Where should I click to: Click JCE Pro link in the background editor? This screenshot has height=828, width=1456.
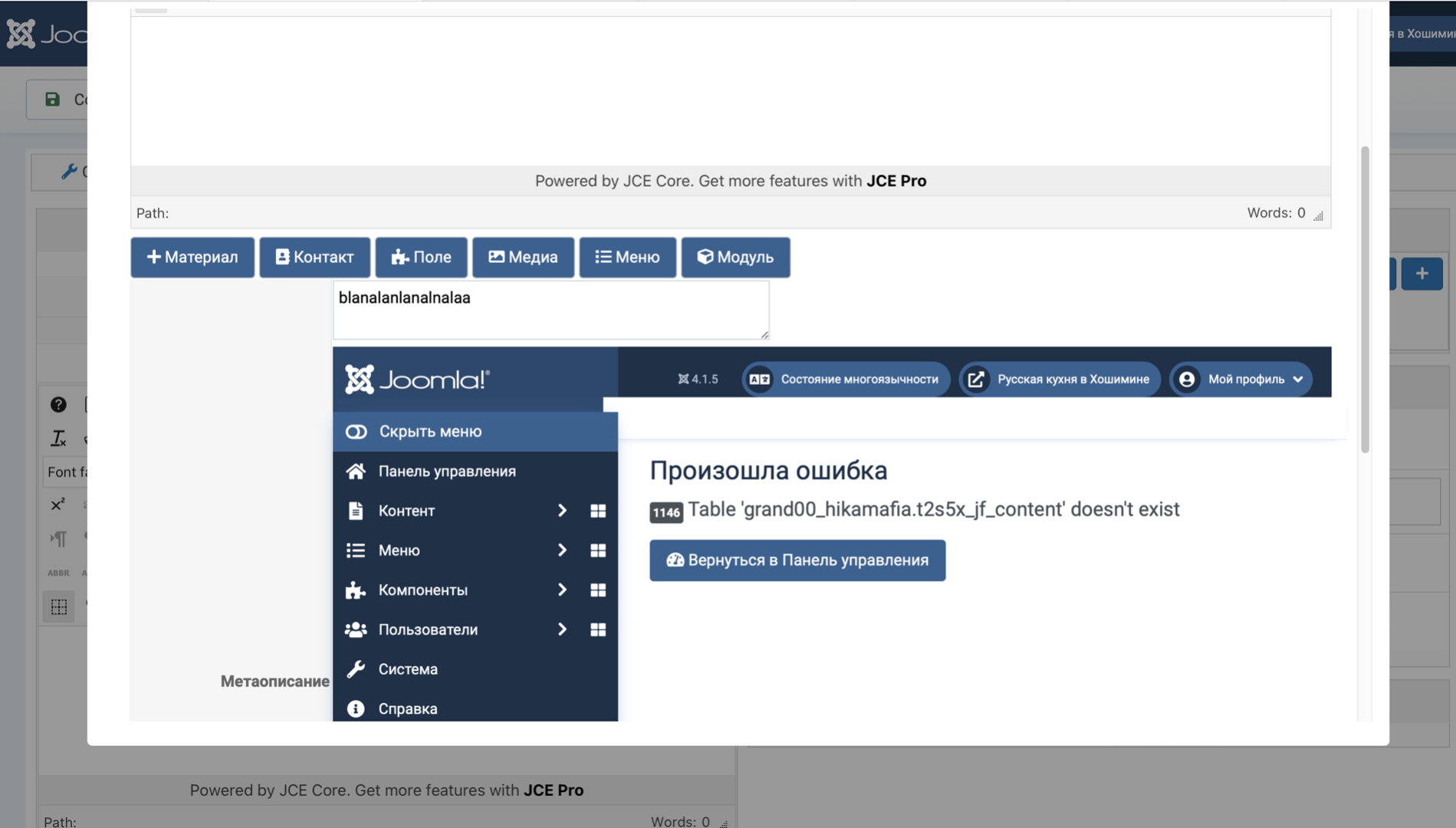click(x=554, y=790)
